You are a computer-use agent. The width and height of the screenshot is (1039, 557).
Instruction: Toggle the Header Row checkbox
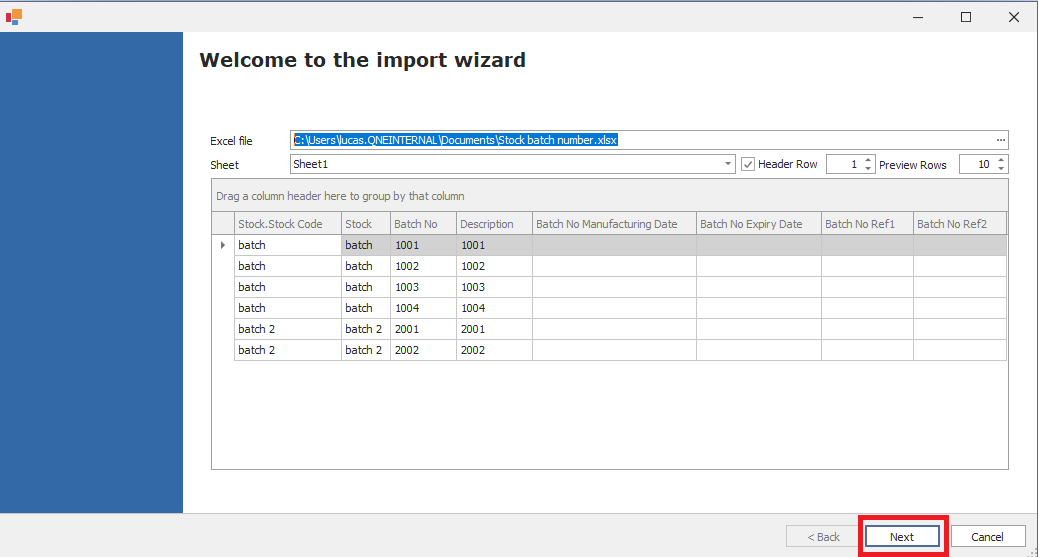(748, 164)
